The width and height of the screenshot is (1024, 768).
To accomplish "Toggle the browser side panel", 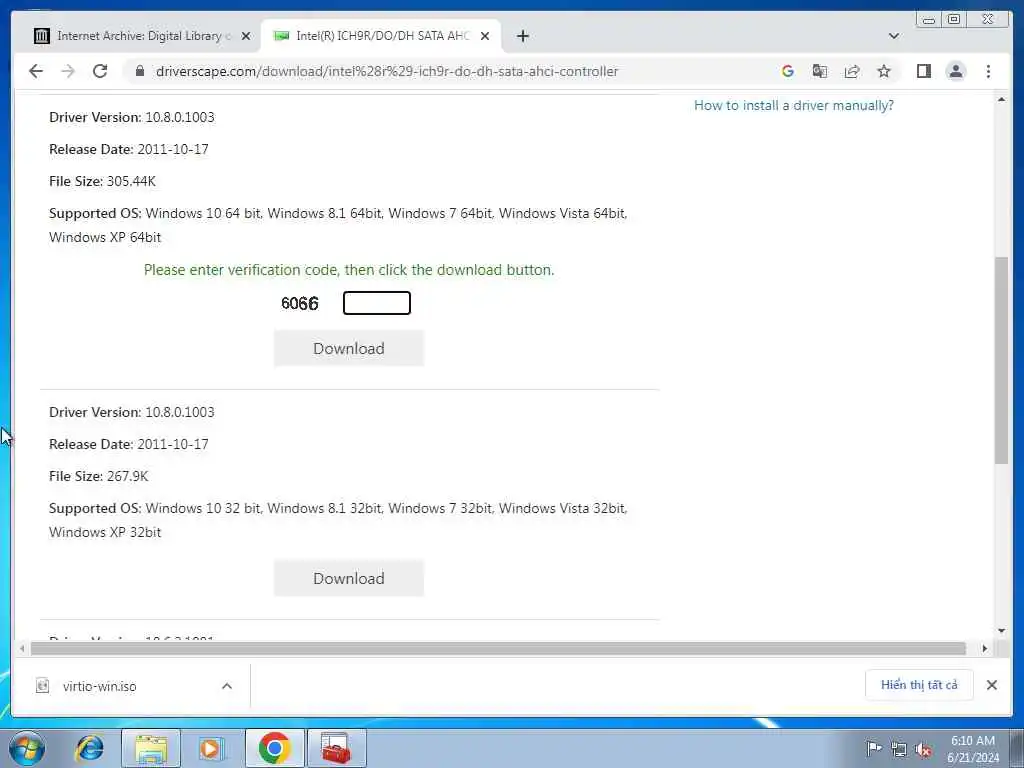I will click(923, 71).
